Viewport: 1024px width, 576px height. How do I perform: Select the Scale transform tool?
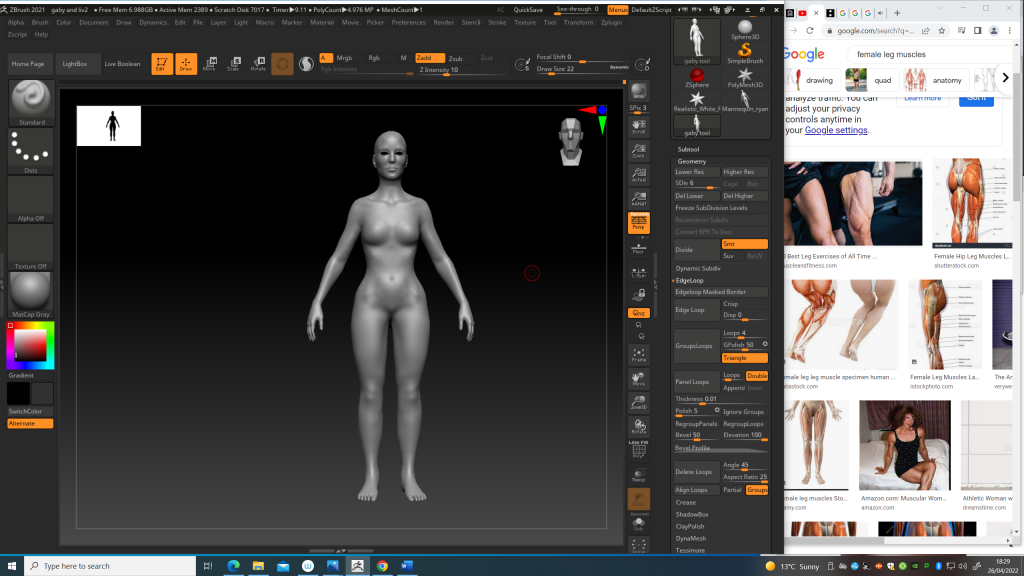233,64
